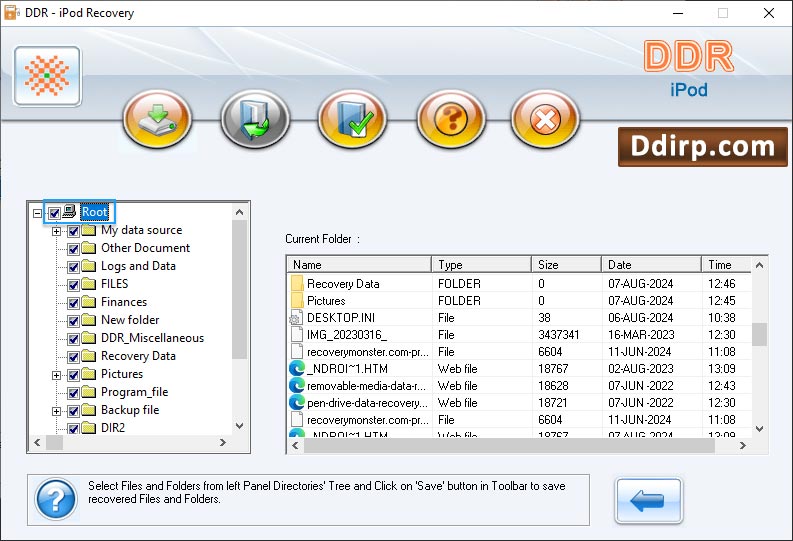Select the Pictures folder label in tree
The height and width of the screenshot is (541, 793).
click(x=122, y=374)
